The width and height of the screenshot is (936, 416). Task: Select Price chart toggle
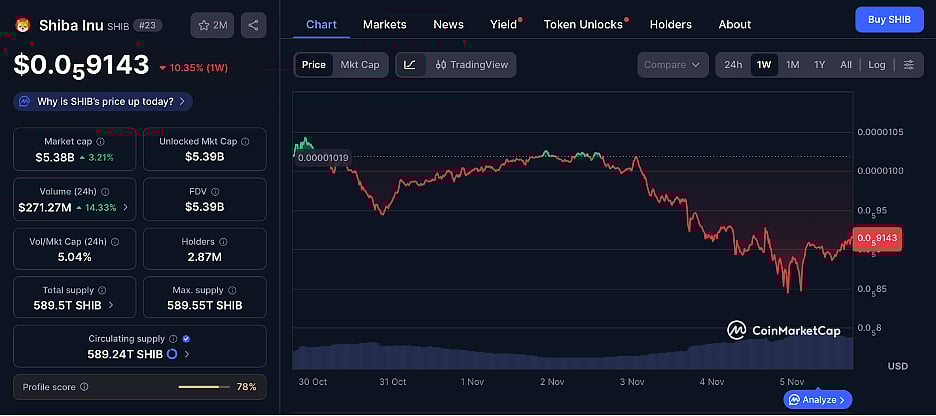[x=313, y=64]
